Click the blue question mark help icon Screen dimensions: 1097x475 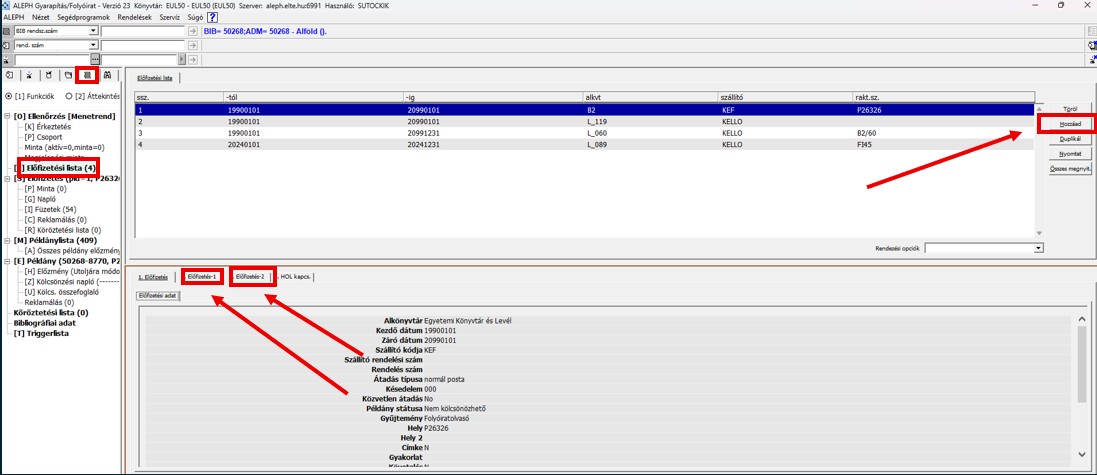213,17
